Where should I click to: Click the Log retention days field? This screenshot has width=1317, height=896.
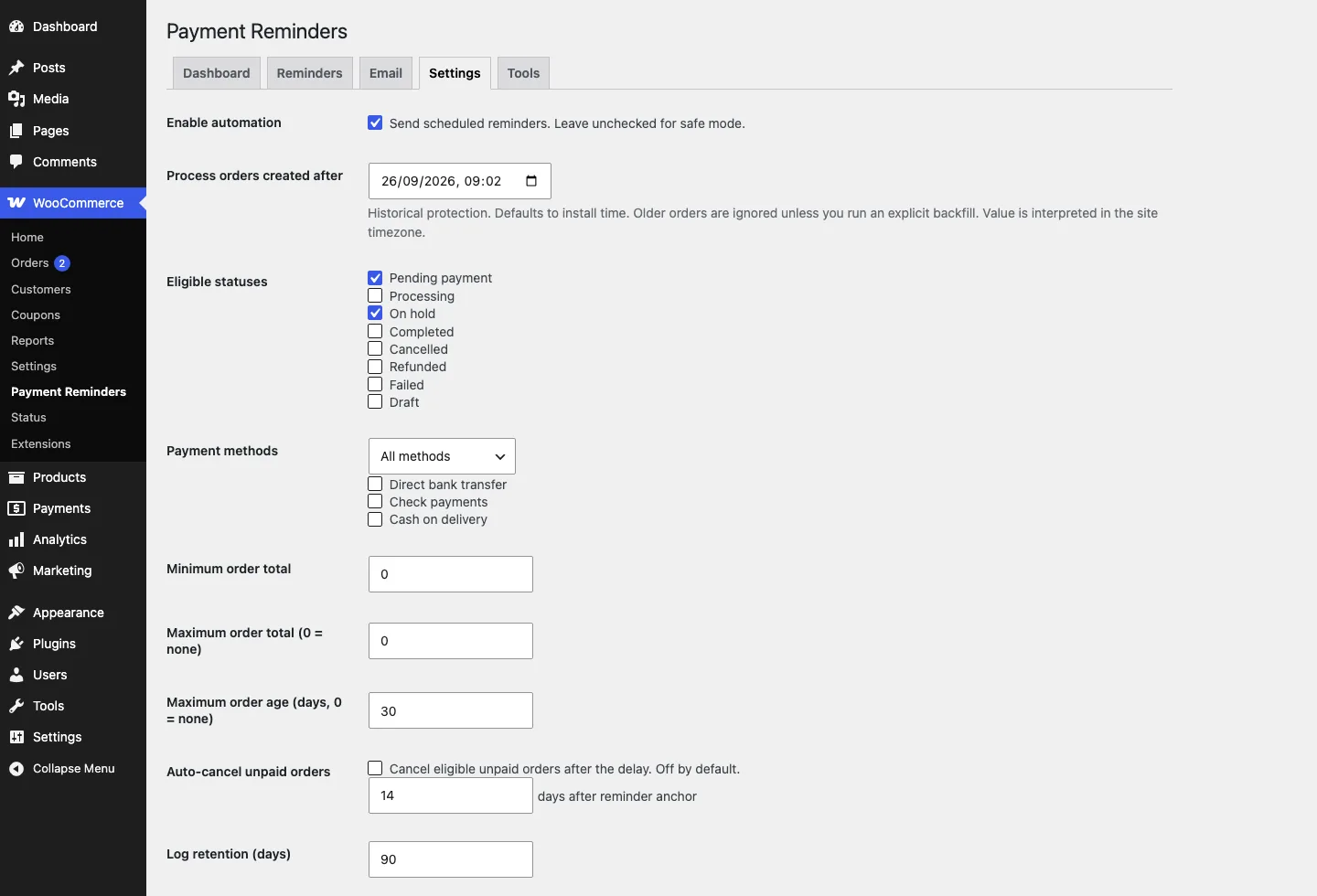click(451, 859)
